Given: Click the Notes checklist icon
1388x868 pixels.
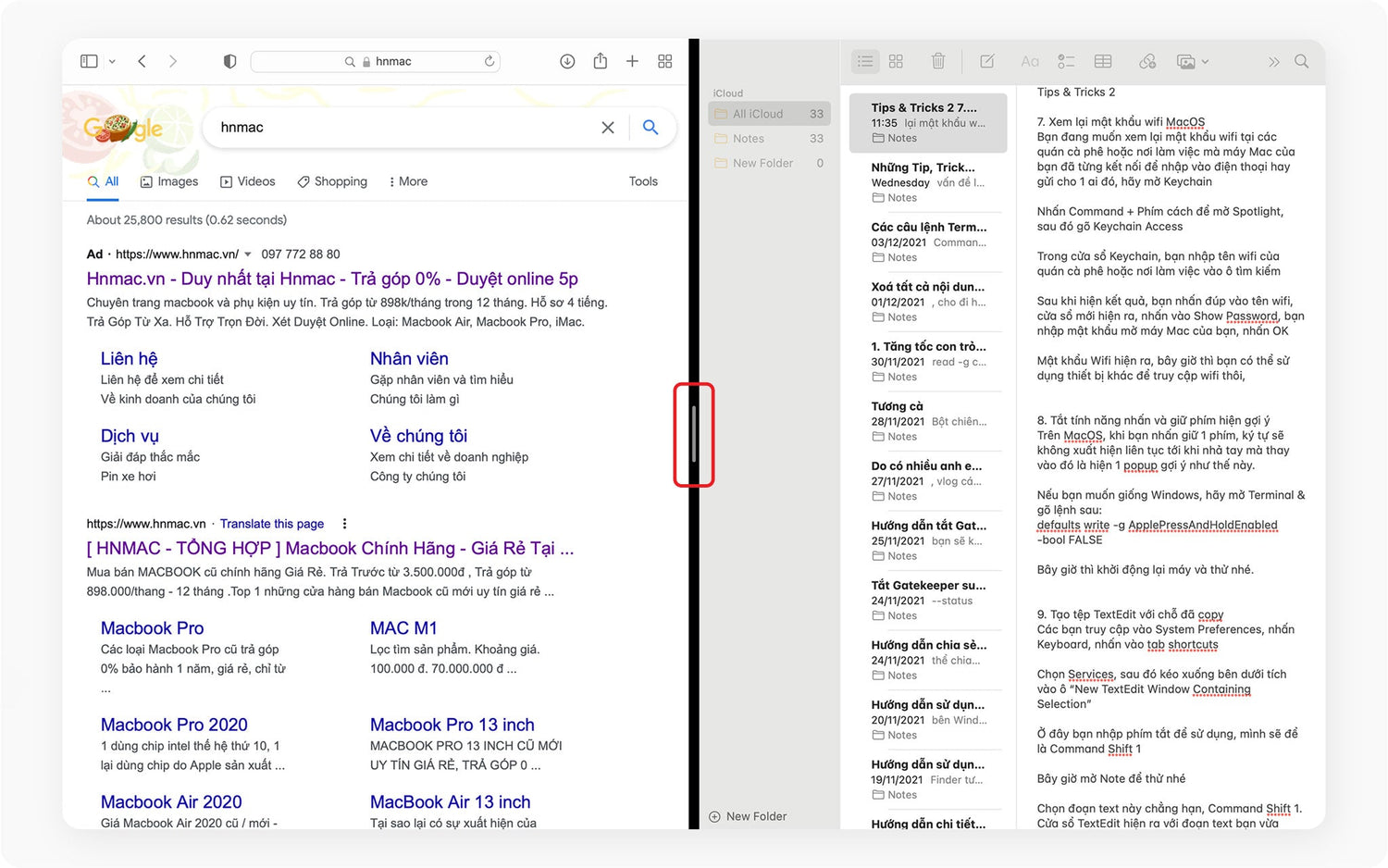Looking at the screenshot, I should coord(1066,61).
